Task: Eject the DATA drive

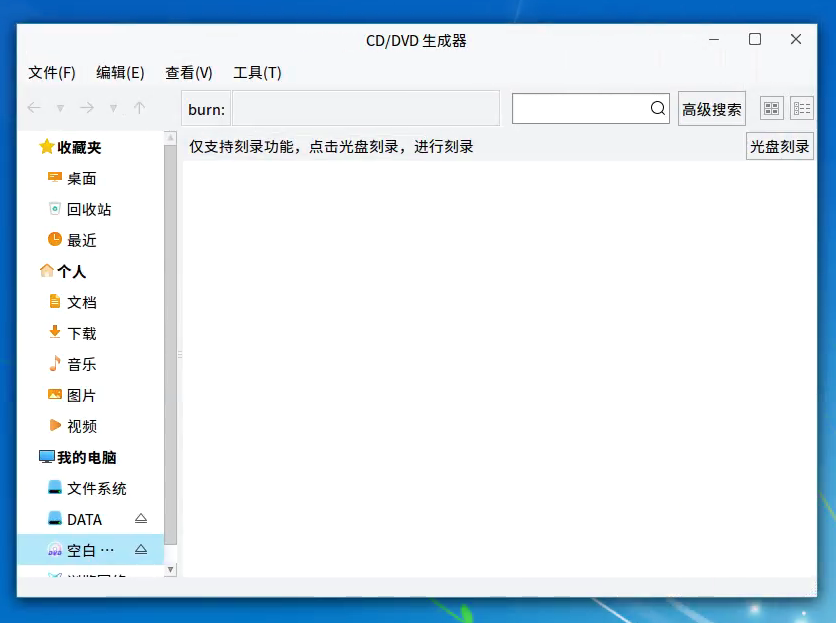Action: 141,519
